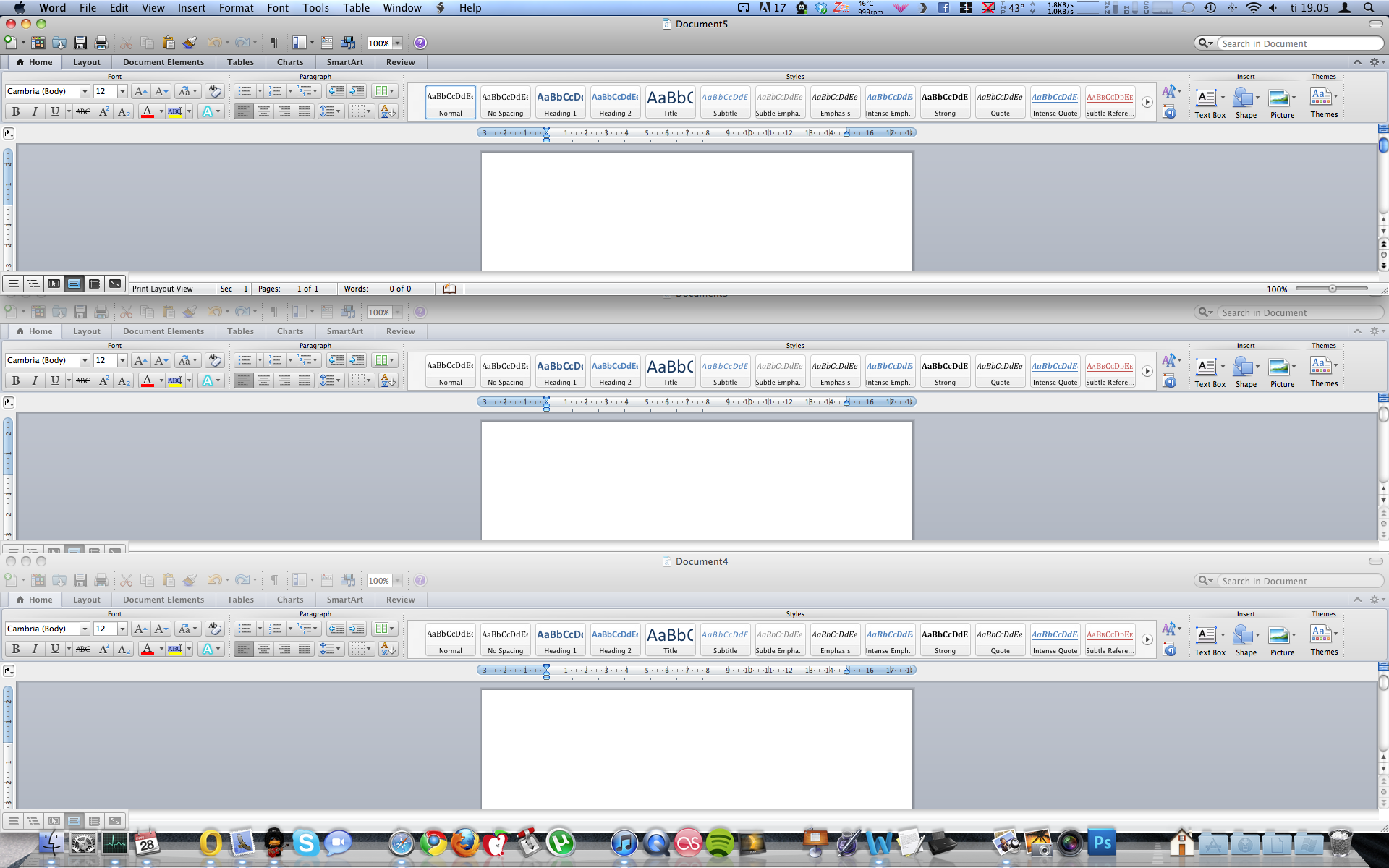The image size is (1389, 868).
Task: Decrease indent in Document5 ribbon
Action: pyautogui.click(x=336, y=91)
